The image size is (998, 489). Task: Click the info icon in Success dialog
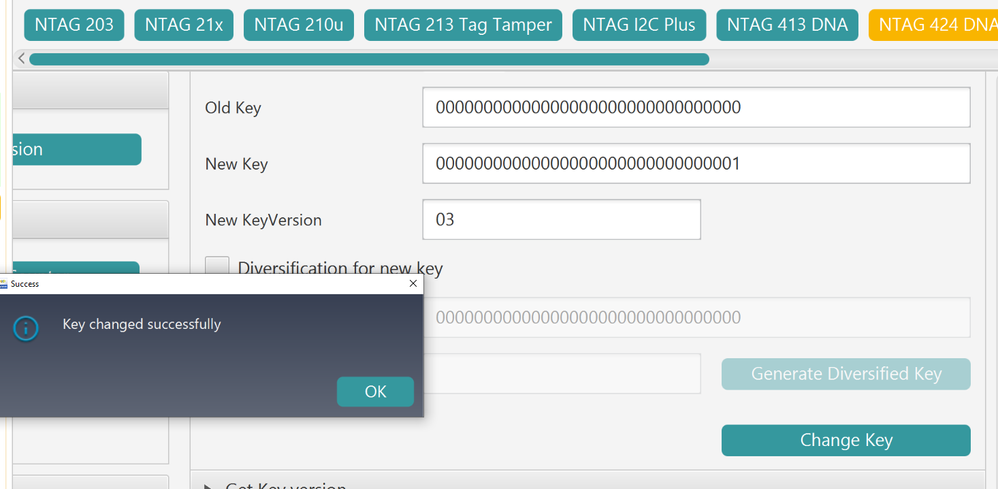coord(25,329)
